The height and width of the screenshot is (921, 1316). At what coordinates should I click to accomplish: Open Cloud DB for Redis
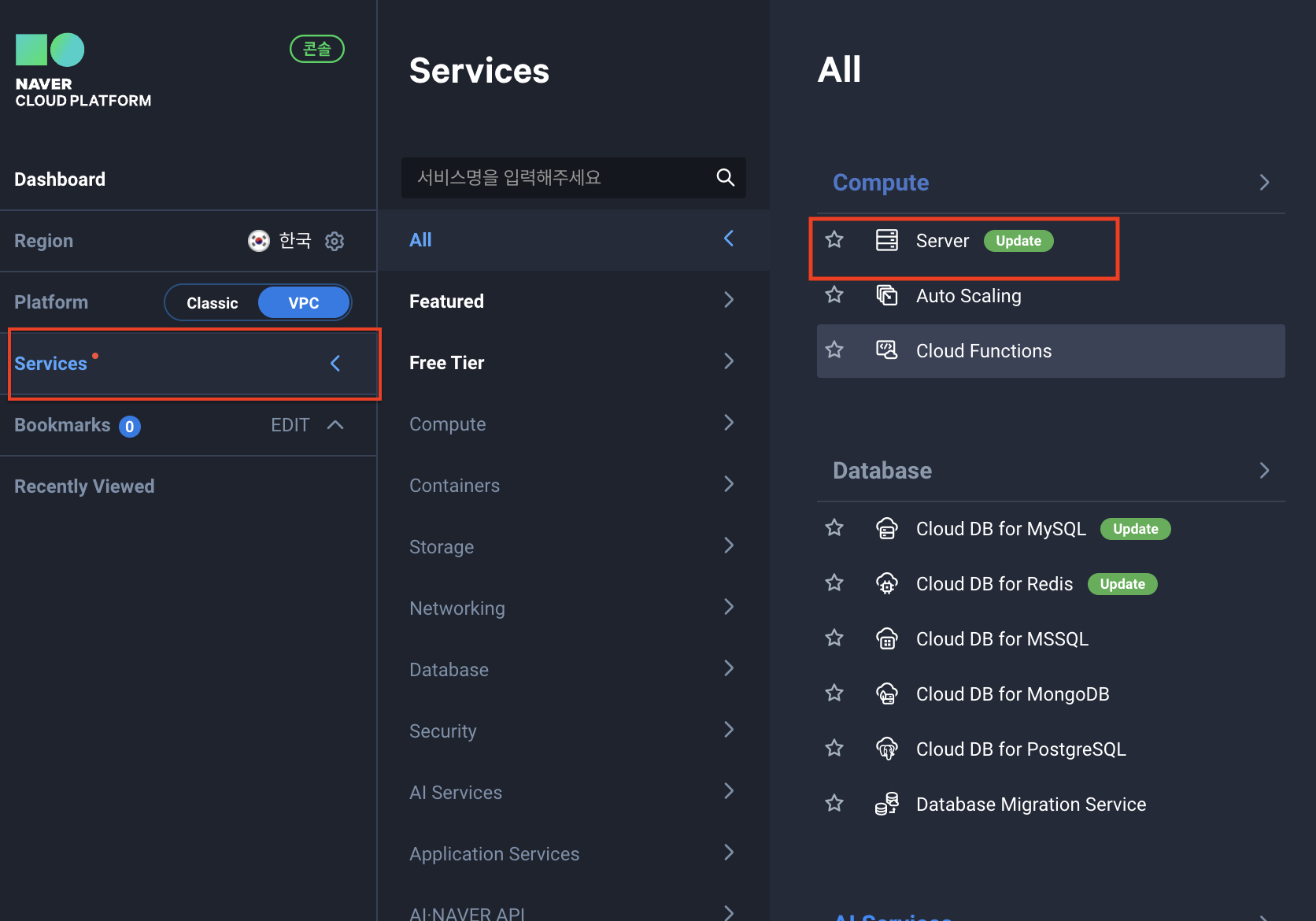coord(994,584)
